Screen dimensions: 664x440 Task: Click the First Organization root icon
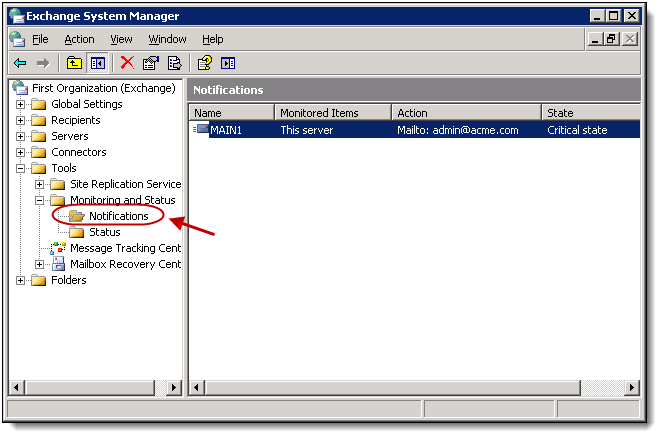tap(20, 88)
